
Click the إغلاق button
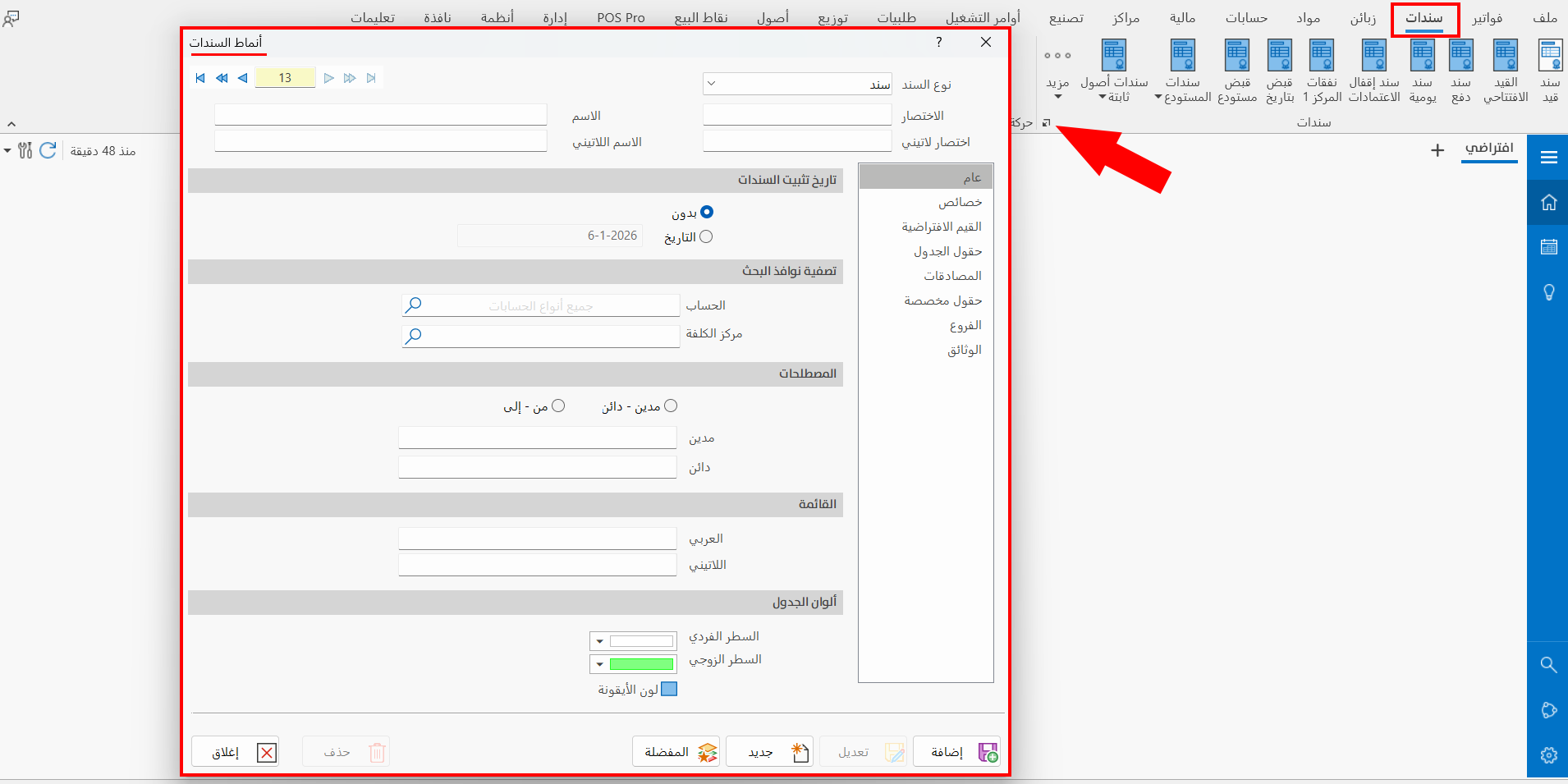click(x=236, y=751)
